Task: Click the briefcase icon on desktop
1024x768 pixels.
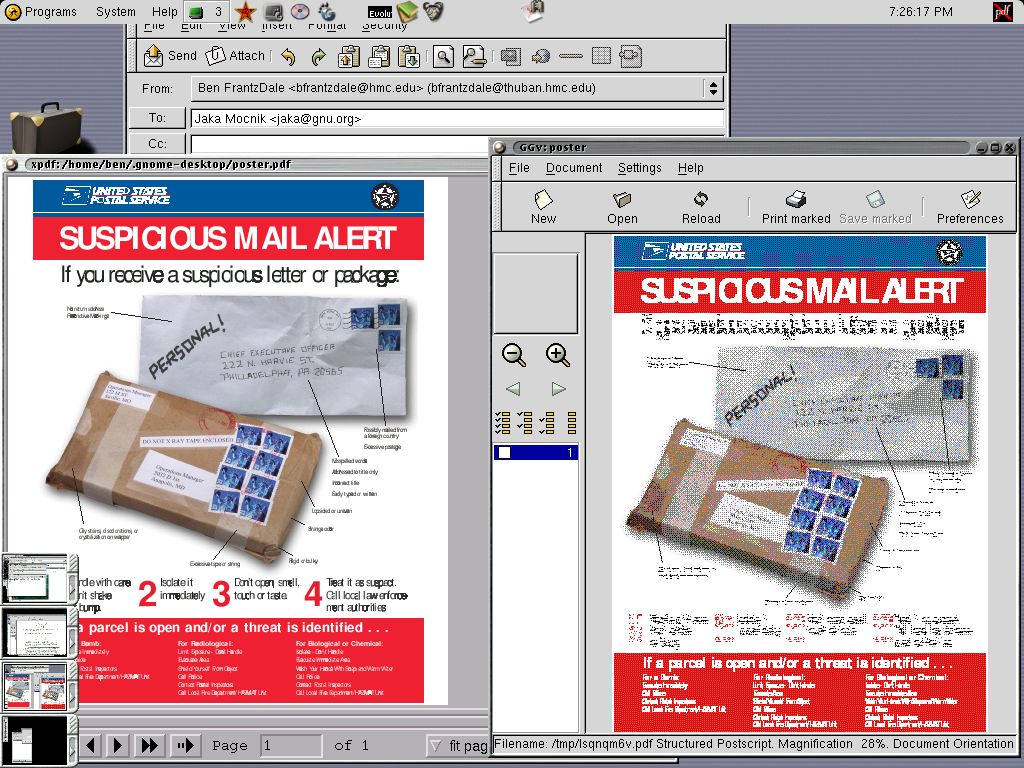Action: pyautogui.click(x=47, y=127)
